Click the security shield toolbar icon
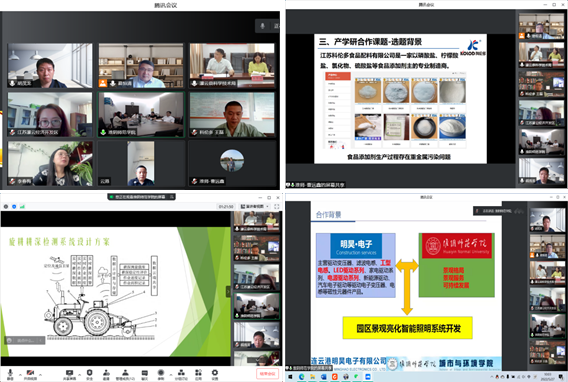The image size is (568, 382). tap(89, 374)
